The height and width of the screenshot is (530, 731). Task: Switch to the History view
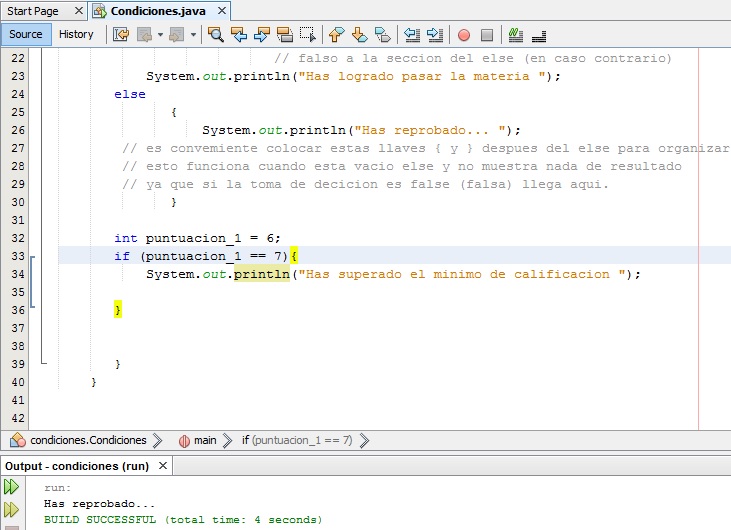[x=76, y=34]
